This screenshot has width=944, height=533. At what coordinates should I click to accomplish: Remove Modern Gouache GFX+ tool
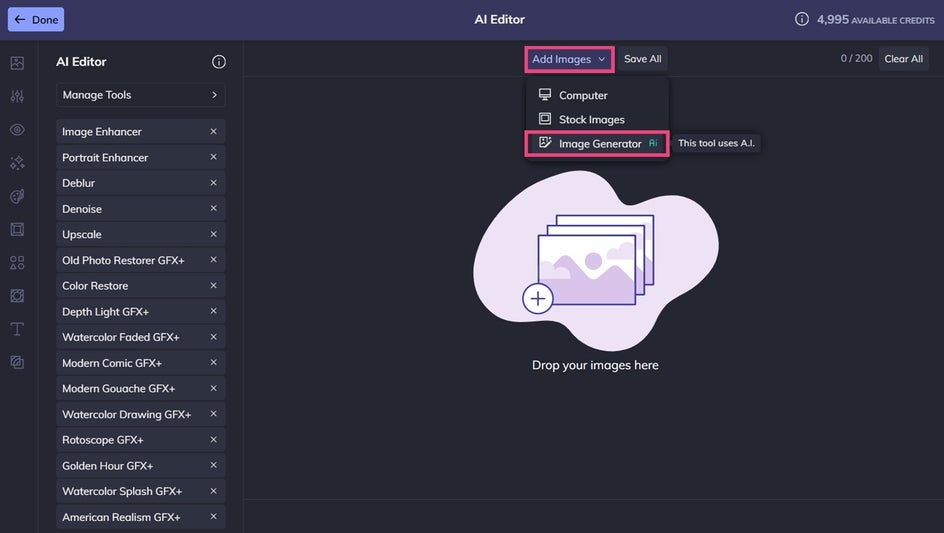pyautogui.click(x=213, y=388)
